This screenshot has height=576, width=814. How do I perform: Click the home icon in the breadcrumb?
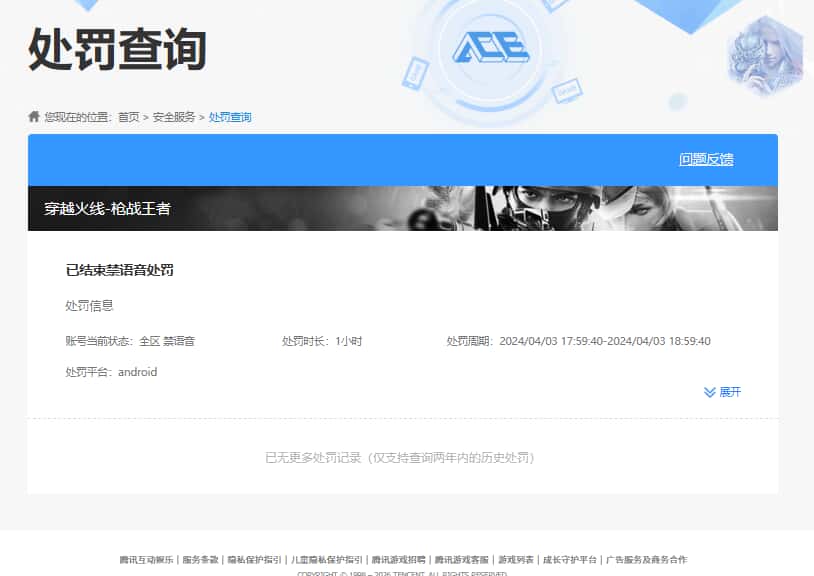tap(34, 116)
